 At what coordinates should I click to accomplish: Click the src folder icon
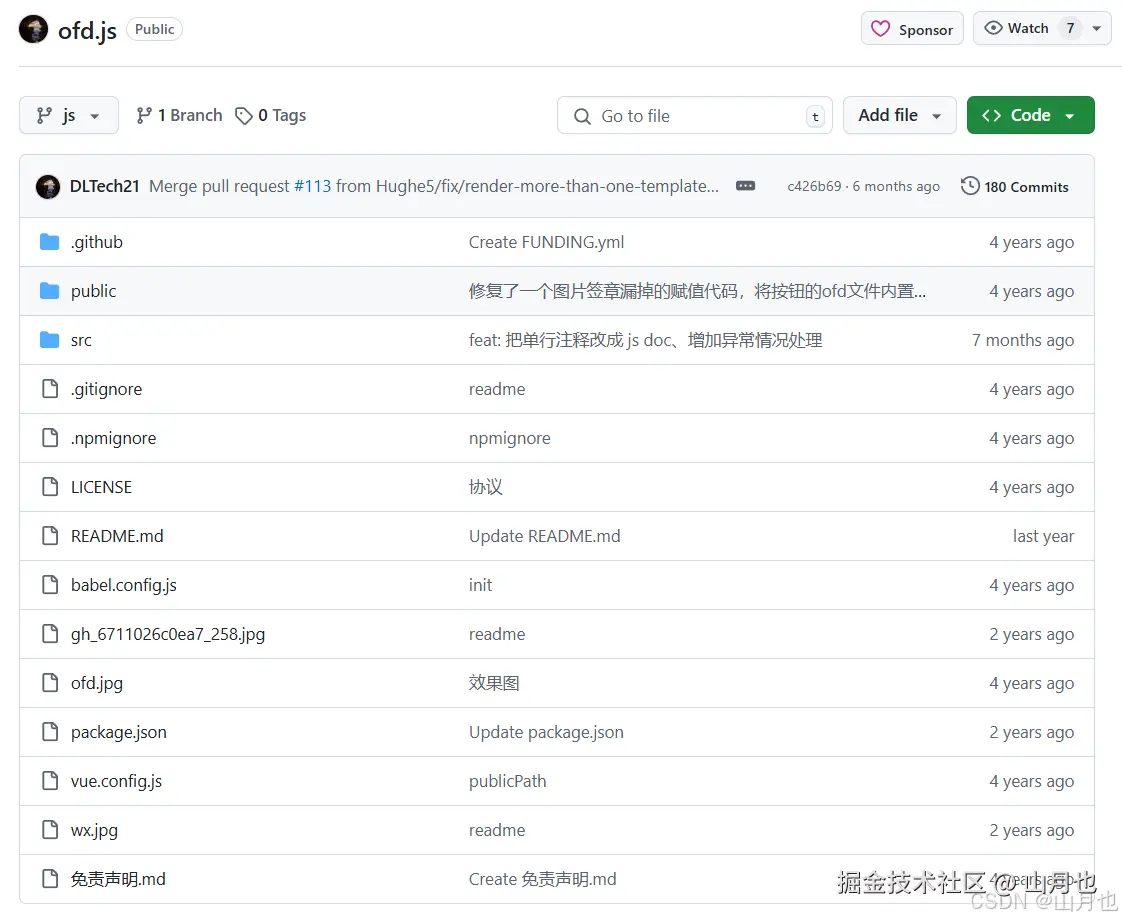click(49, 340)
